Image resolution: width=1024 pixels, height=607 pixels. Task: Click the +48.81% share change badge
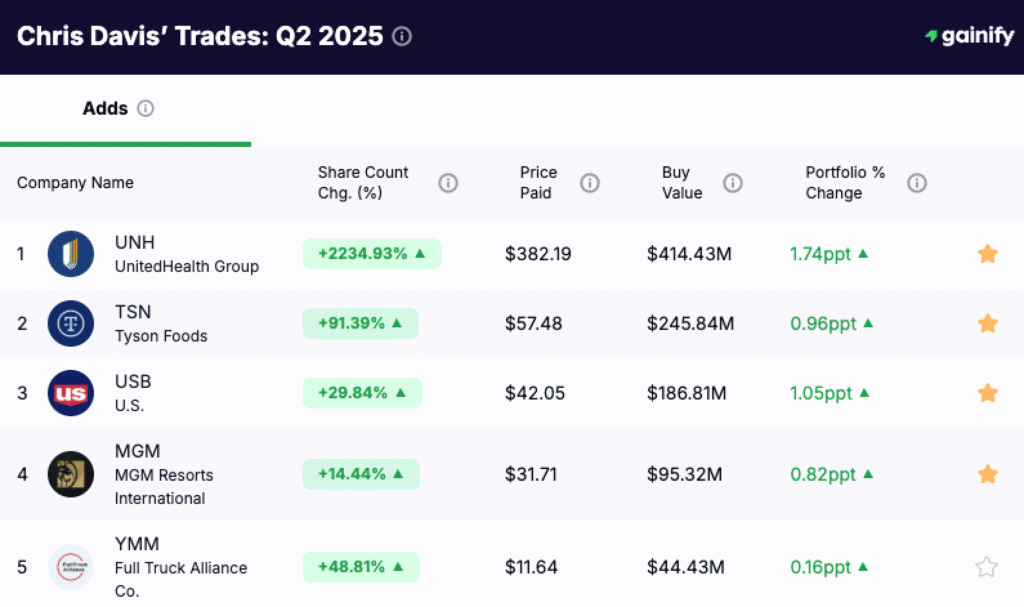click(x=361, y=566)
